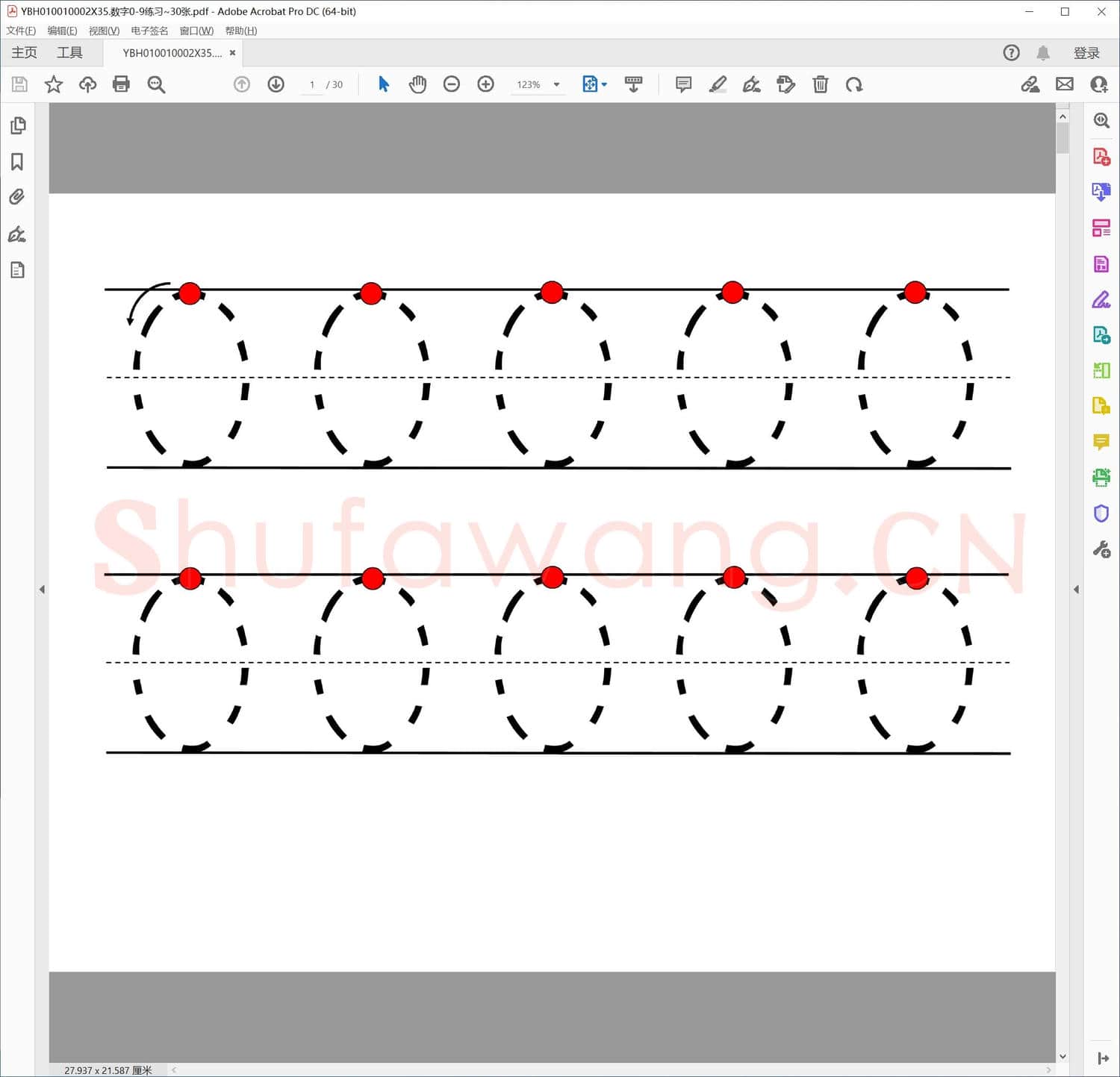
Task: Open the document content panel in left sidebar
Action: coord(18,270)
